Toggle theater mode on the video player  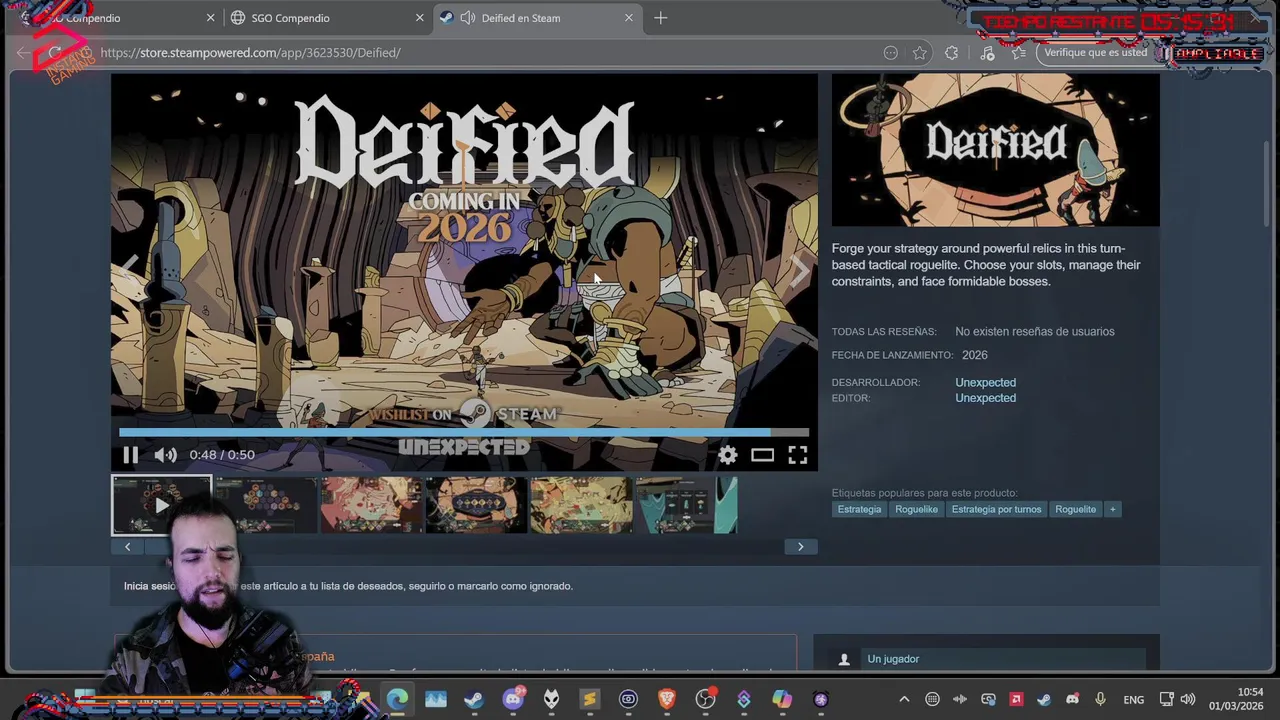pyautogui.click(x=763, y=455)
